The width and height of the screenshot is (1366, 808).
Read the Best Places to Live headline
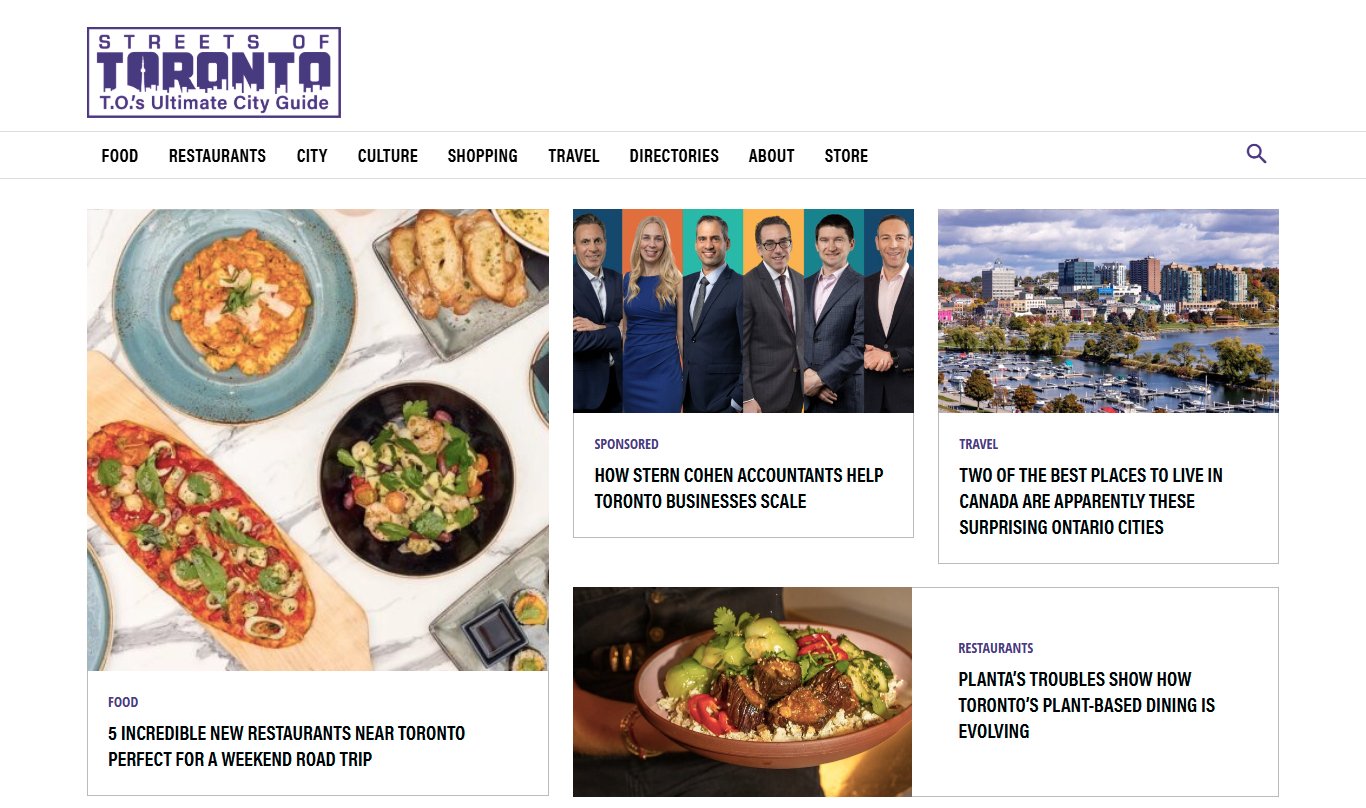(x=1091, y=501)
